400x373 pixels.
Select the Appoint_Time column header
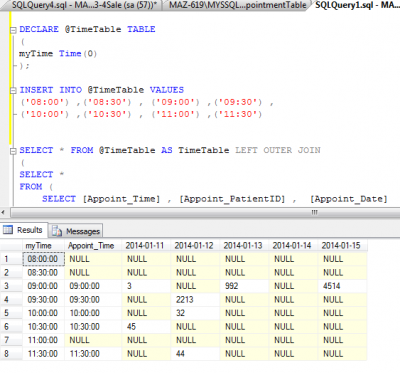[93, 246]
